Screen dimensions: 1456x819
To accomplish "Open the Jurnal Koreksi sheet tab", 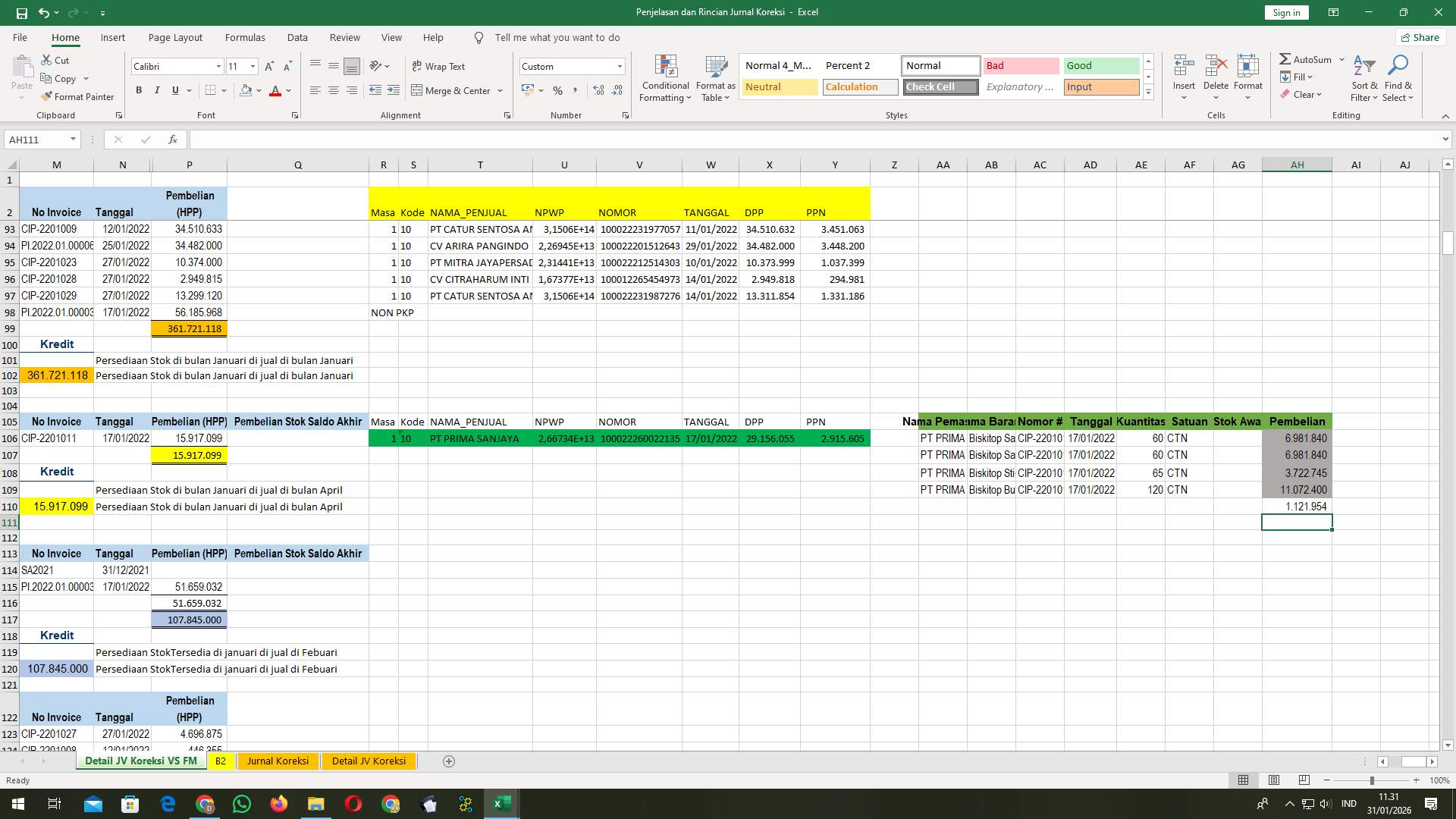I will tap(278, 761).
